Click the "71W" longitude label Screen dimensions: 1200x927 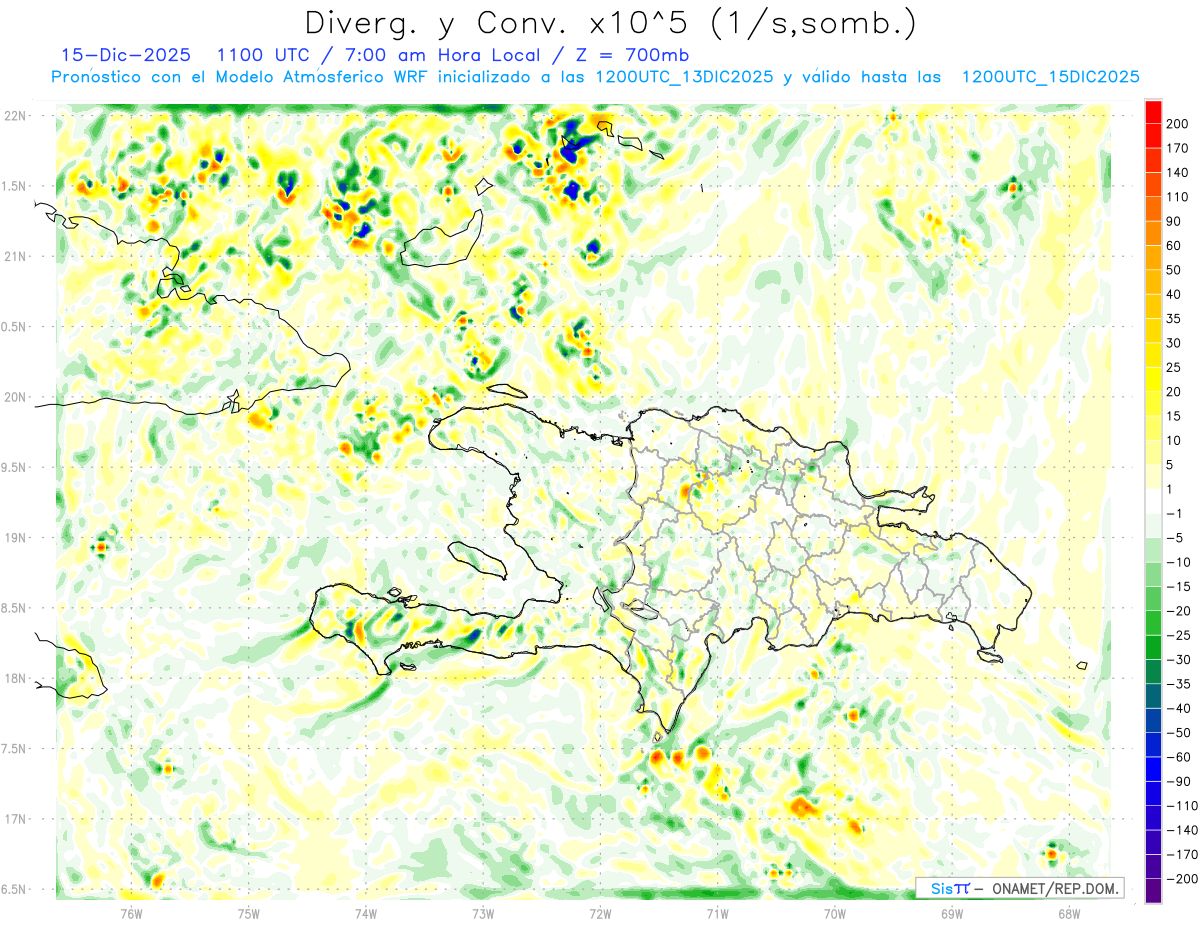(x=718, y=913)
